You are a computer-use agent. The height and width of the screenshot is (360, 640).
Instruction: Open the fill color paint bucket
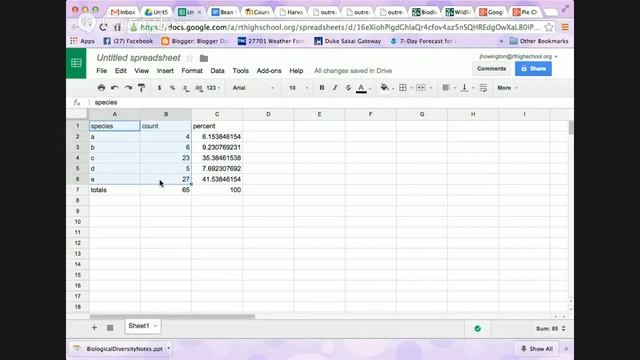tap(384, 87)
